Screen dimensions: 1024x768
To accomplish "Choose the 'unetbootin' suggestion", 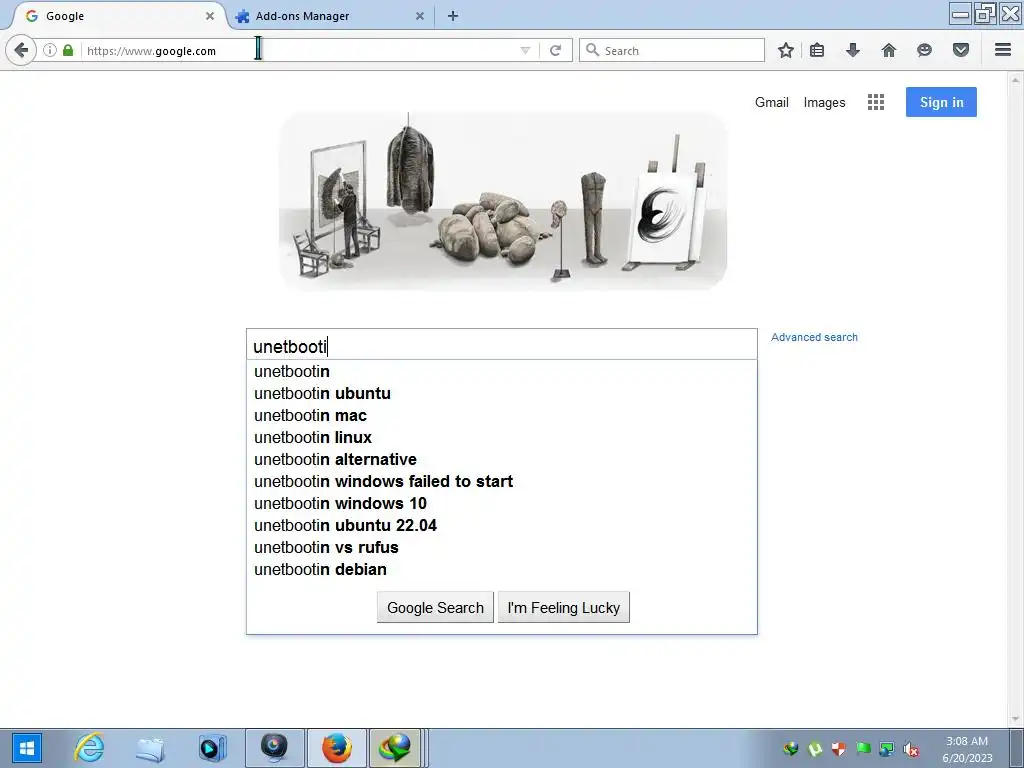I will click(x=502, y=372).
